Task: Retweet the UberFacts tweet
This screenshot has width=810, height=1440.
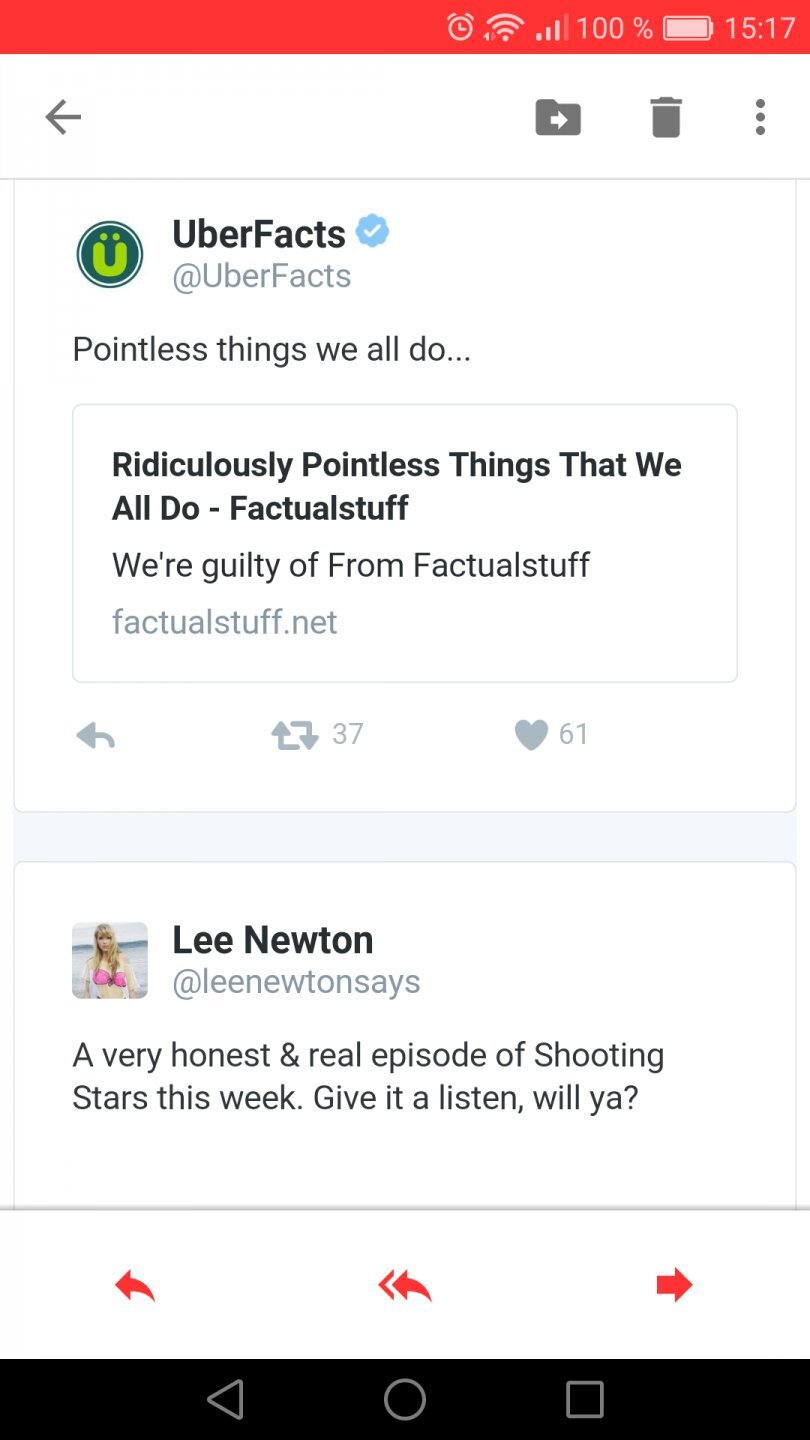Action: (295, 736)
